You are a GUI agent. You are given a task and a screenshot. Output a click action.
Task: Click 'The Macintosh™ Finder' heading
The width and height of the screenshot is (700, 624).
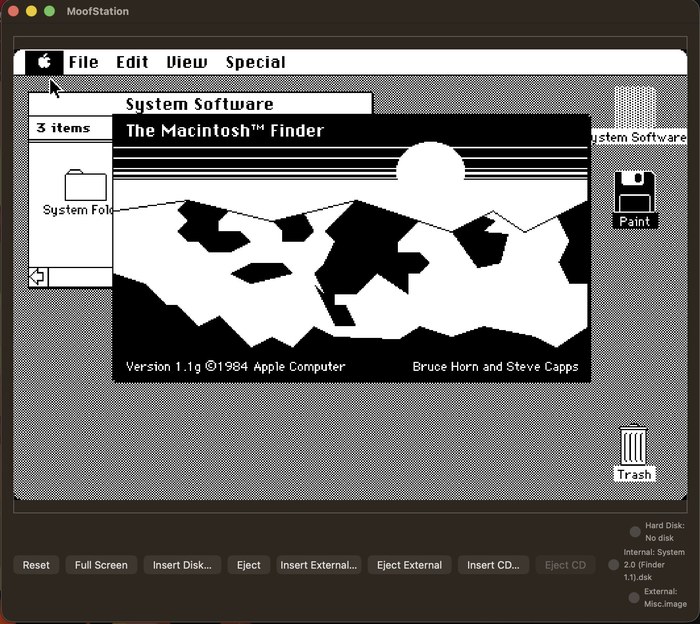[225, 131]
